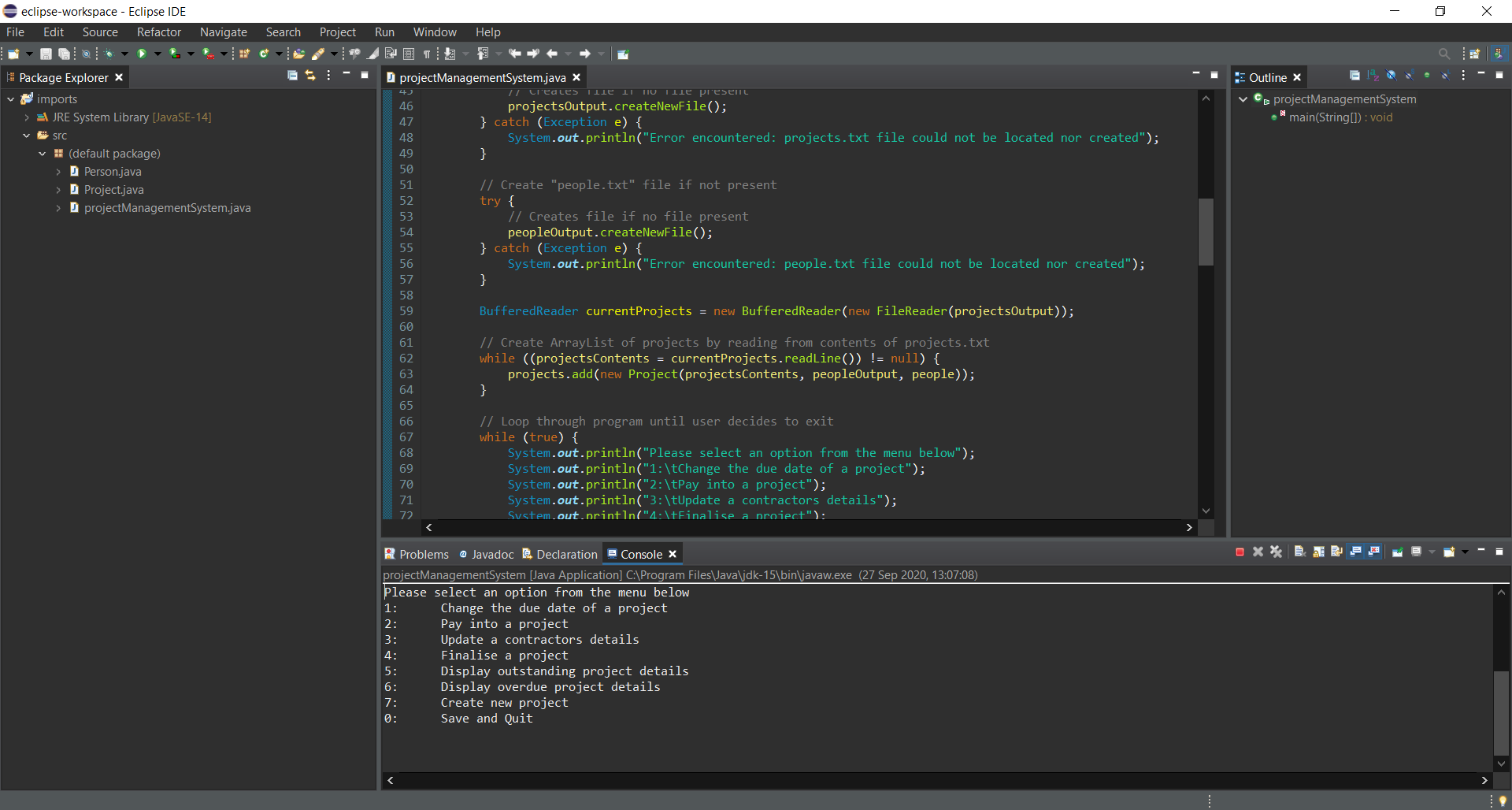Click the Save All toolbar icon
Image resolution: width=1512 pixels, height=810 pixels.
click(64, 54)
